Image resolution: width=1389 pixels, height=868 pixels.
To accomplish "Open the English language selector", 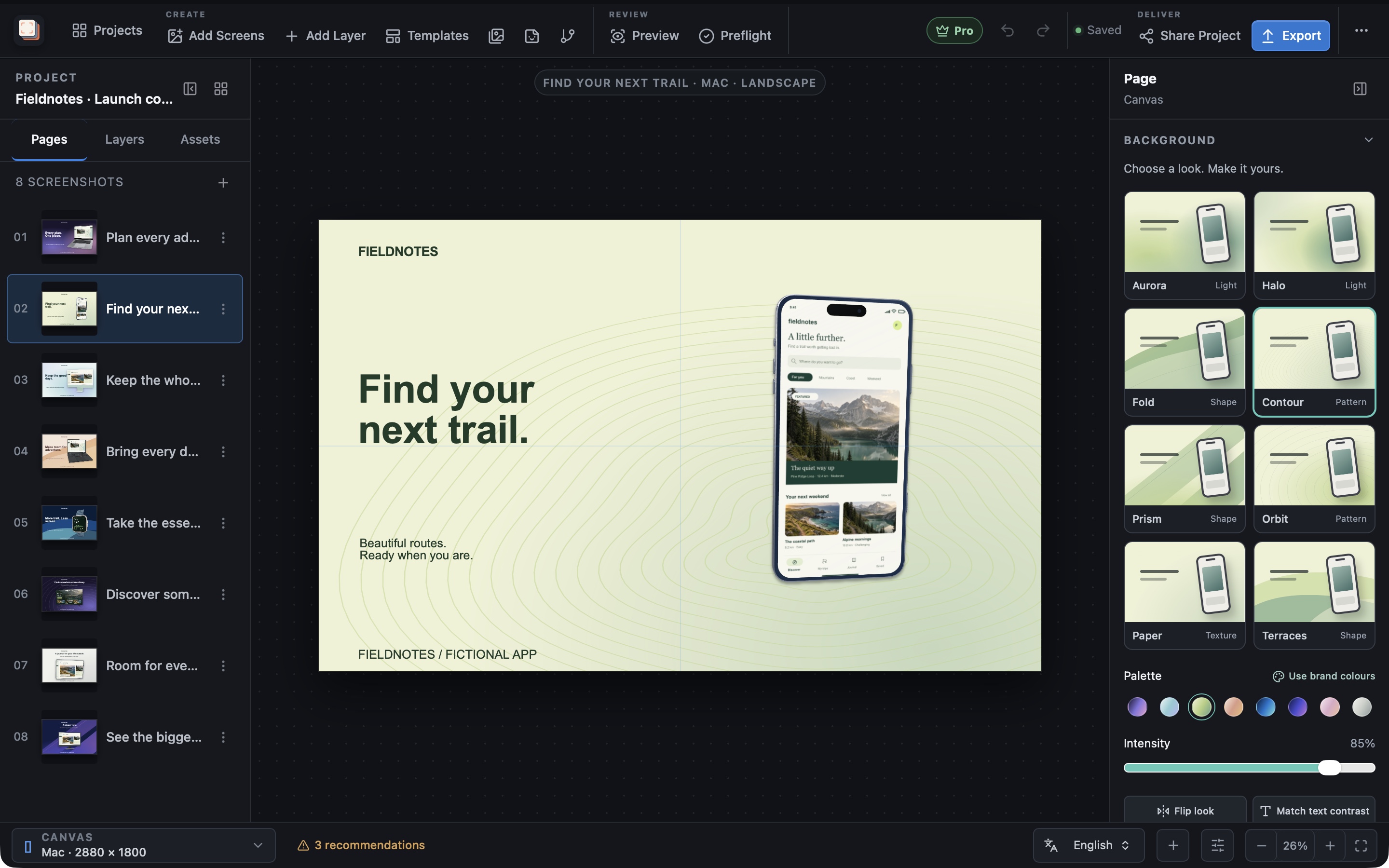I will tap(1088, 845).
